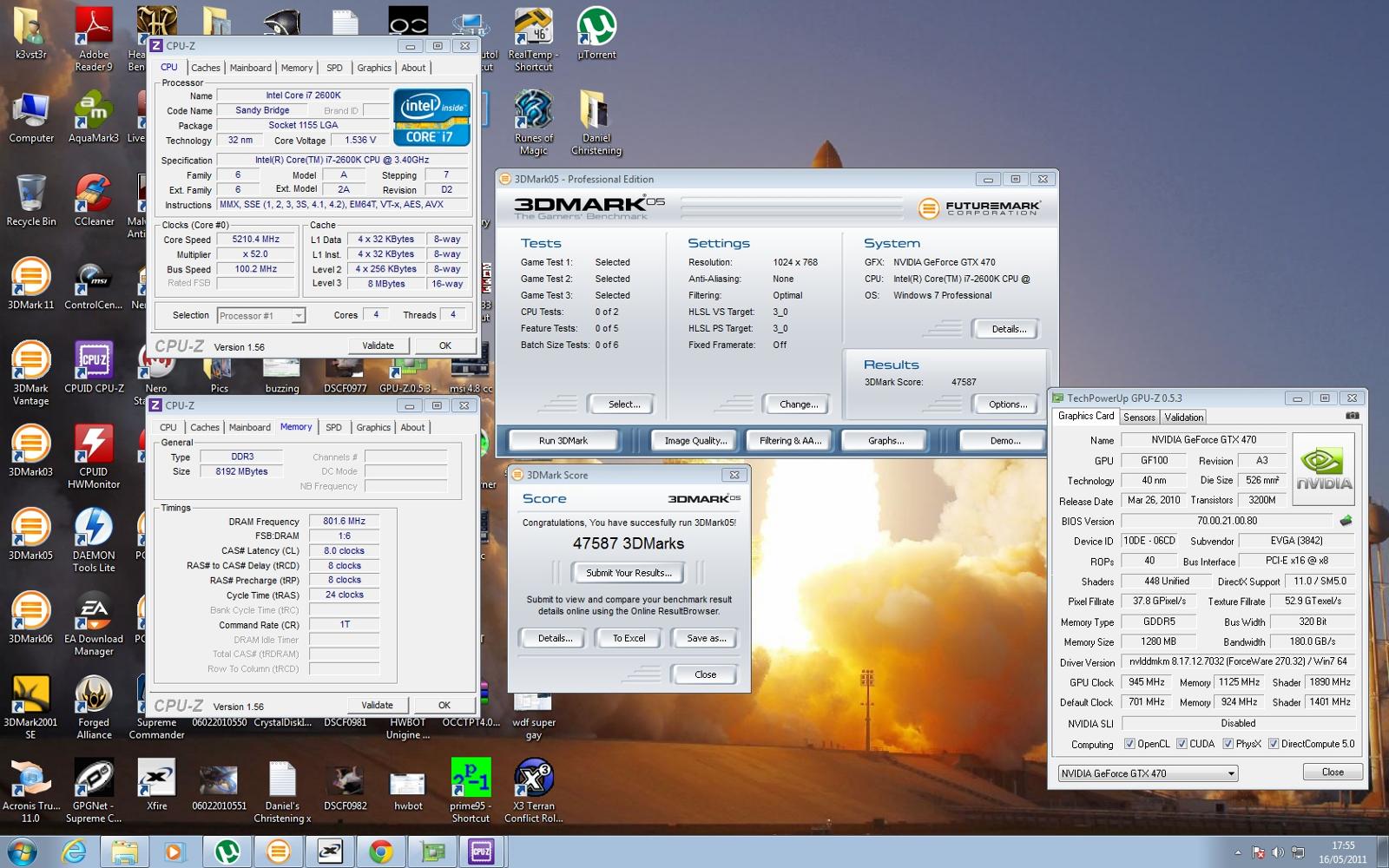Click the Graphs button in 3DMark05
The height and width of the screenshot is (868, 1389).
point(885,441)
